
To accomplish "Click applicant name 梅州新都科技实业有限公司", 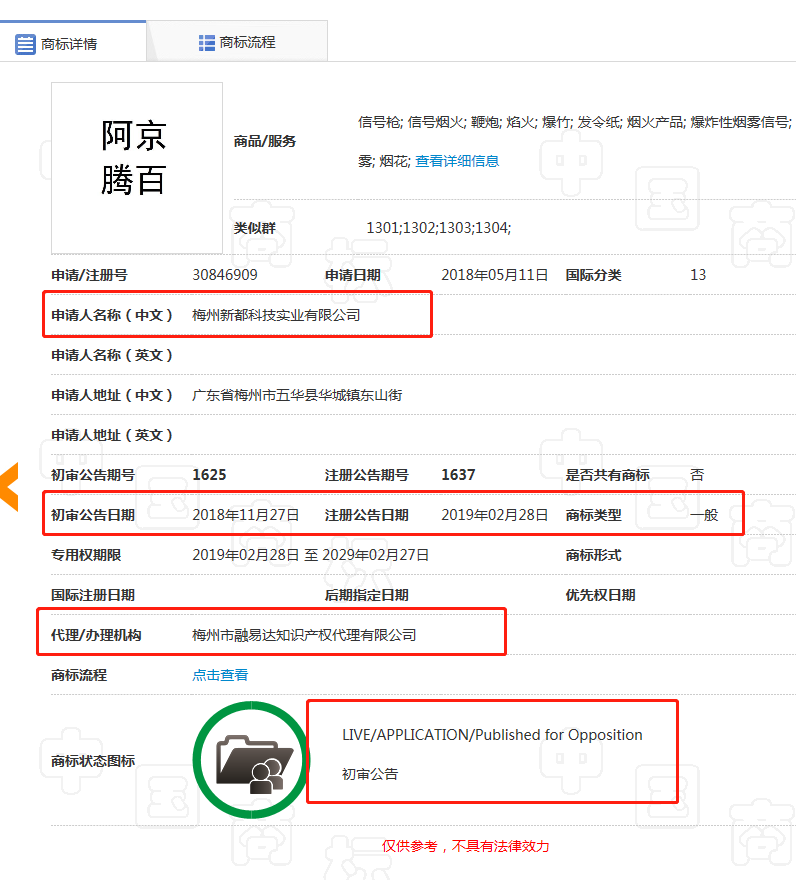I will [276, 315].
